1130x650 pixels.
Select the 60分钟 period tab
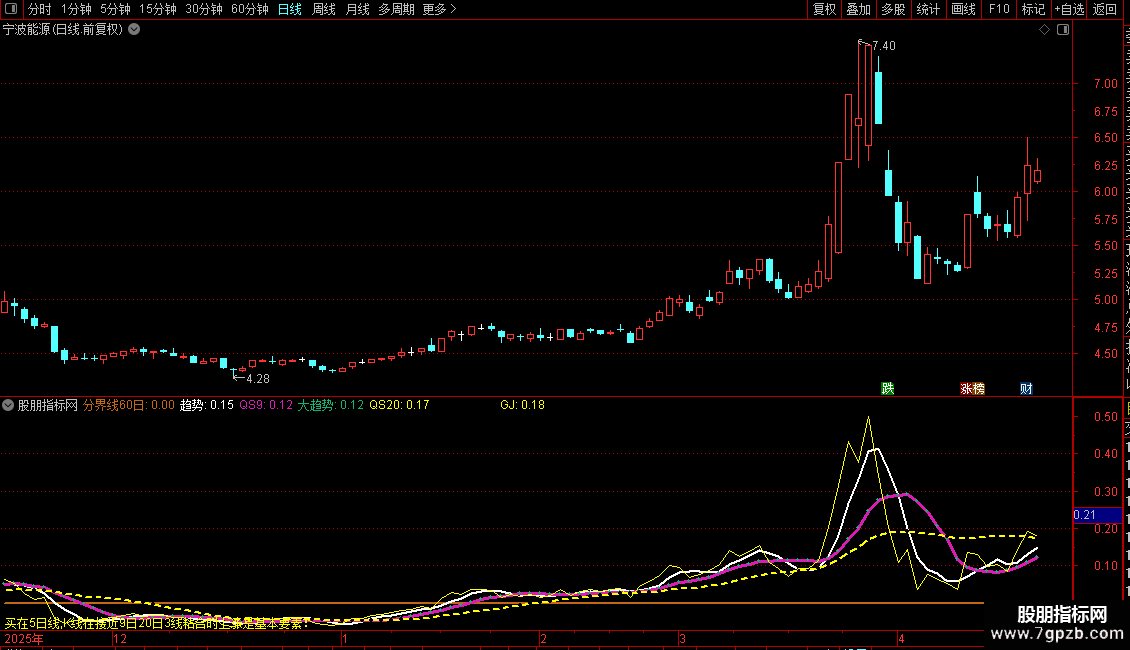[x=249, y=9]
